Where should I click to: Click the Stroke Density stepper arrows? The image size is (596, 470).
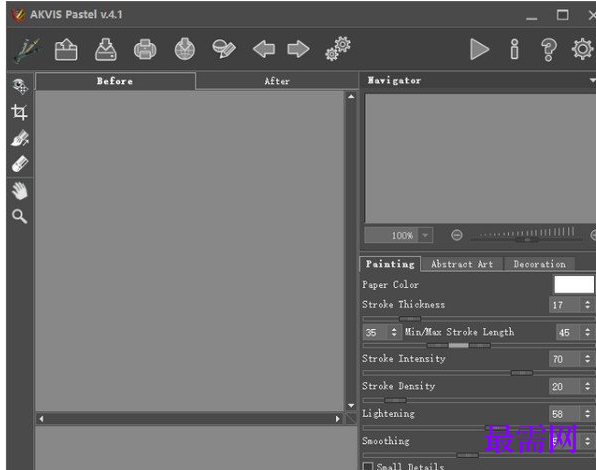[x=588, y=387]
